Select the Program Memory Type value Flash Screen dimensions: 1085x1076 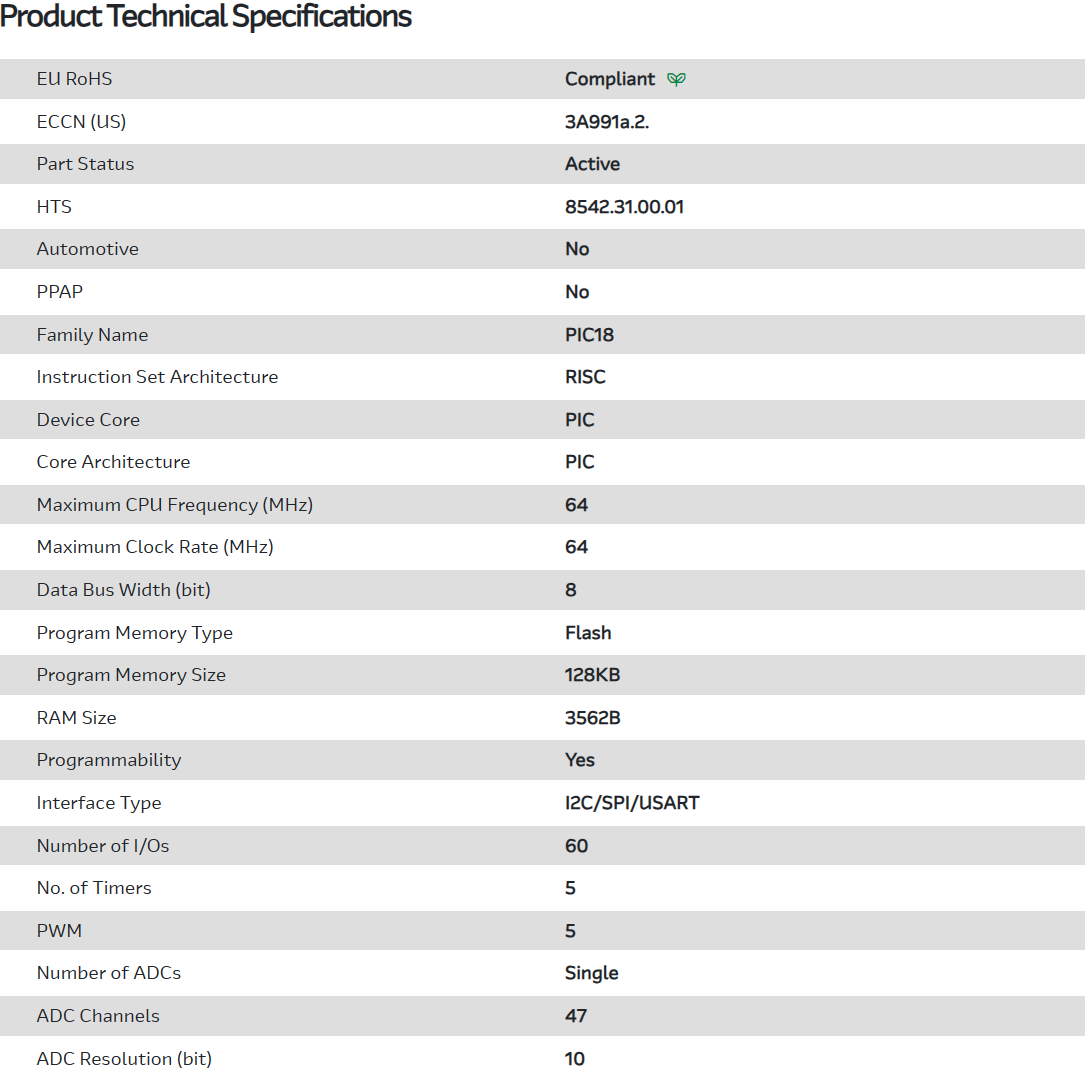[x=588, y=633]
